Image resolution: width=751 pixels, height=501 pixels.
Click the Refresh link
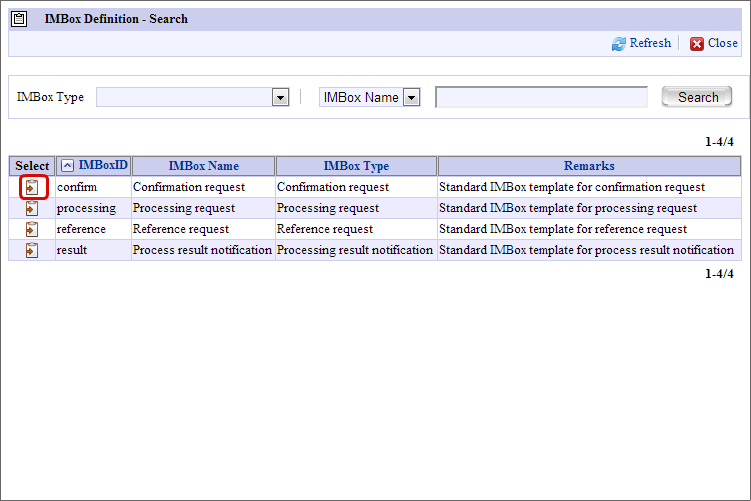[x=650, y=43]
